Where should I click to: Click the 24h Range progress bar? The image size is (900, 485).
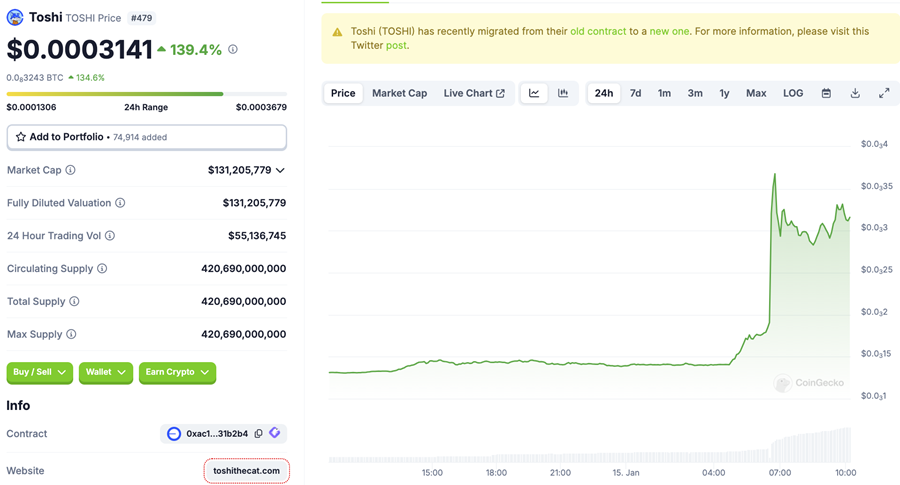tap(146, 94)
